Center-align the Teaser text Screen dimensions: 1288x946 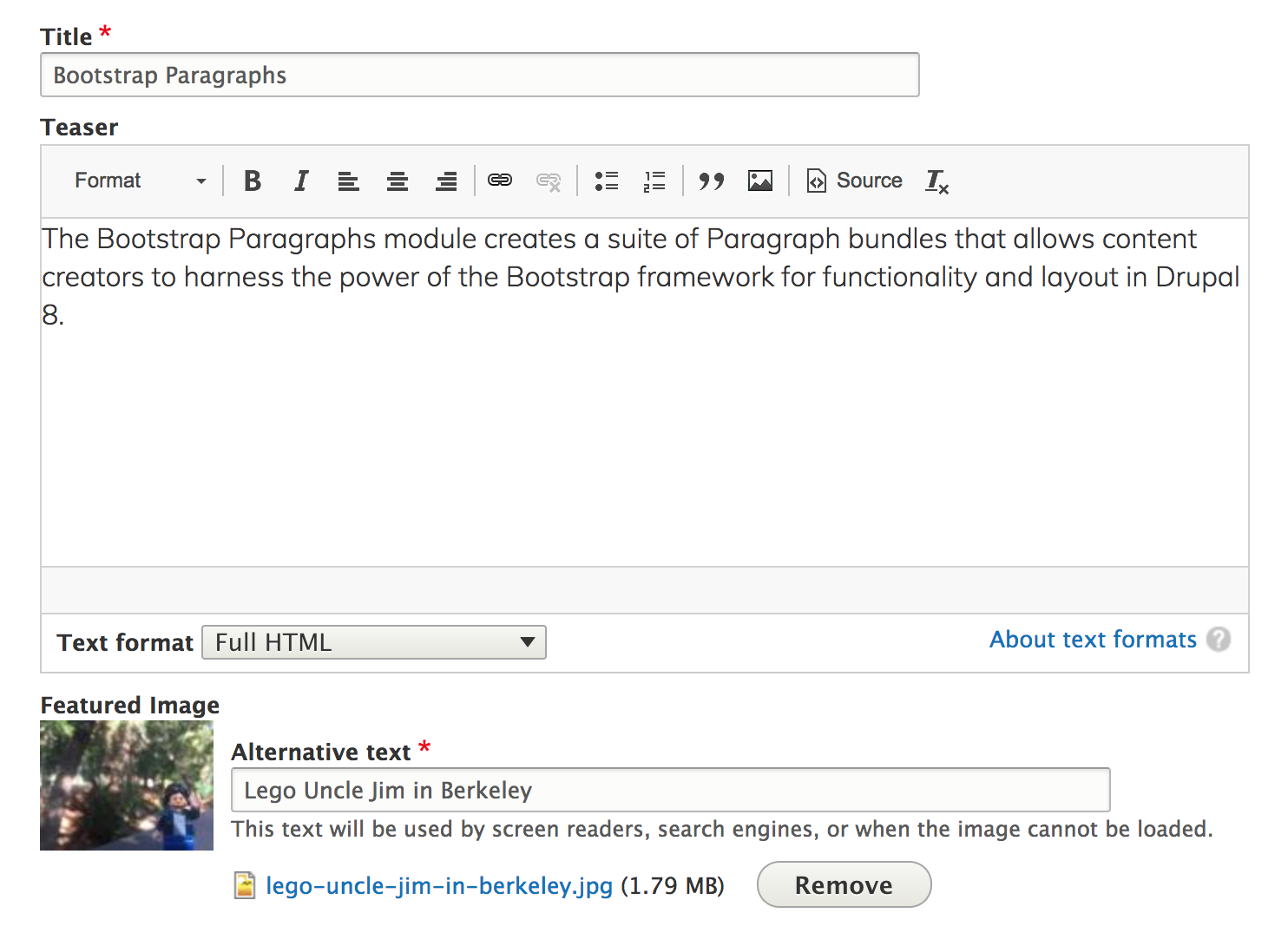click(398, 181)
